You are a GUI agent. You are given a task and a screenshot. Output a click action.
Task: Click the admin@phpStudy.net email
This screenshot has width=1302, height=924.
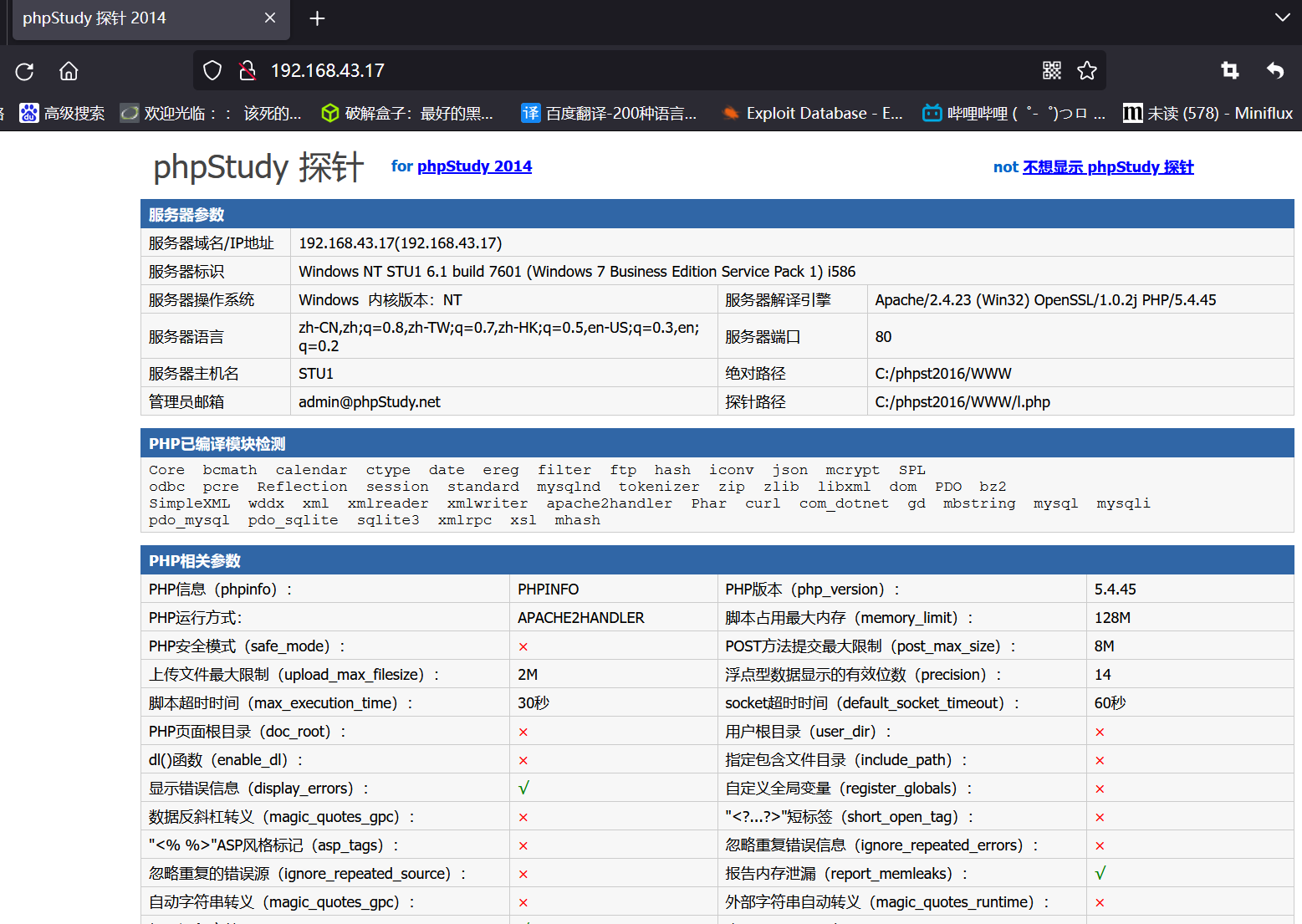tap(370, 402)
